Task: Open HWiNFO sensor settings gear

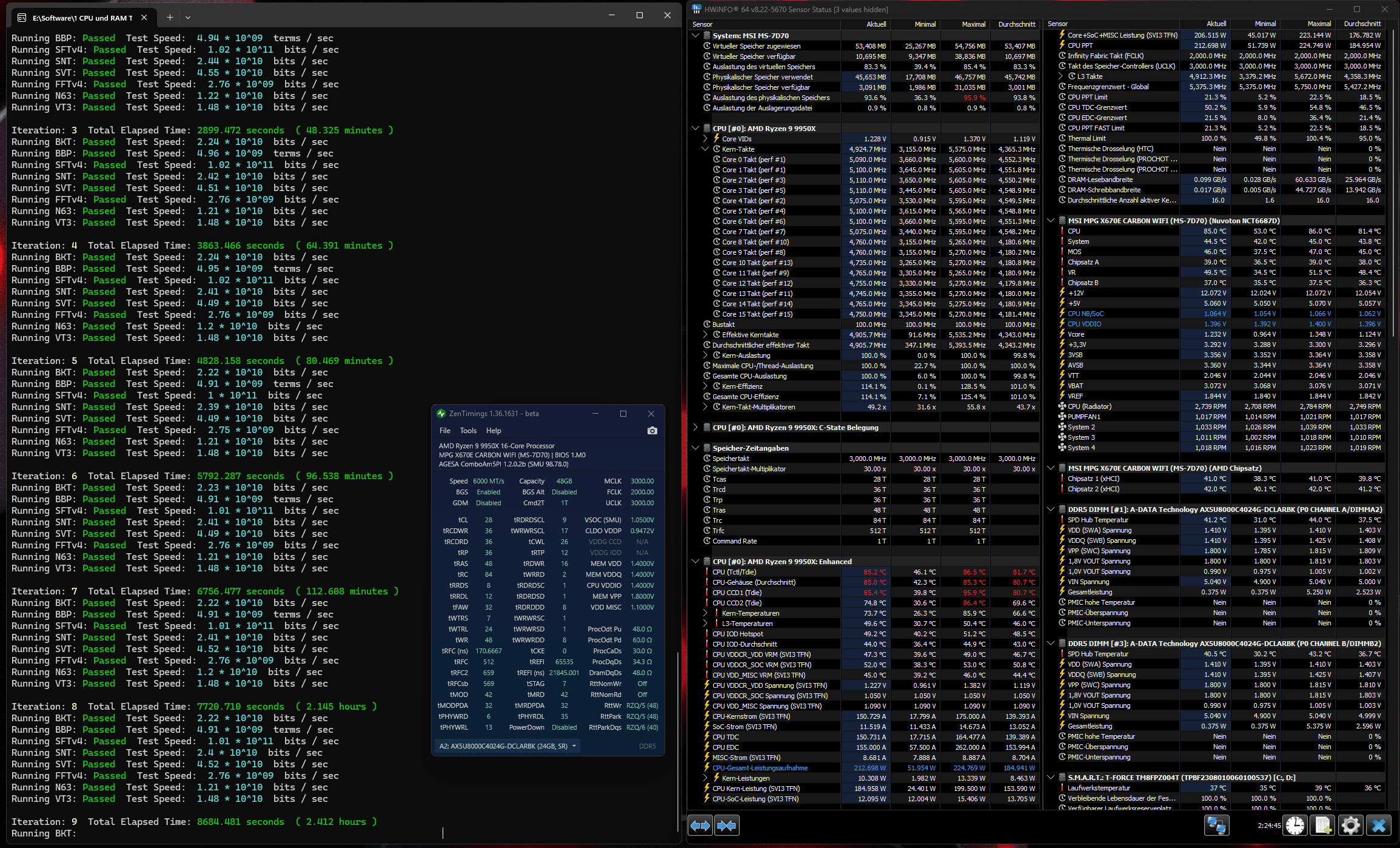Action: click(1351, 826)
